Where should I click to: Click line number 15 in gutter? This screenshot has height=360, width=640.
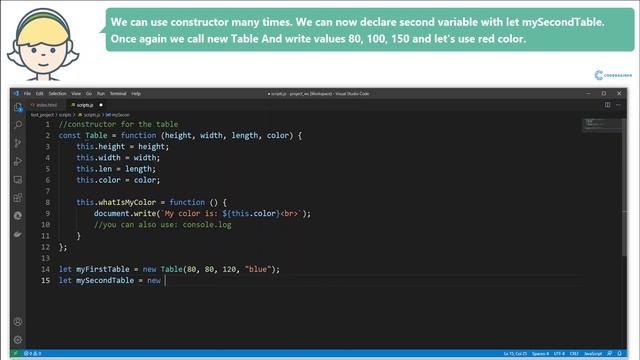tap(45, 280)
